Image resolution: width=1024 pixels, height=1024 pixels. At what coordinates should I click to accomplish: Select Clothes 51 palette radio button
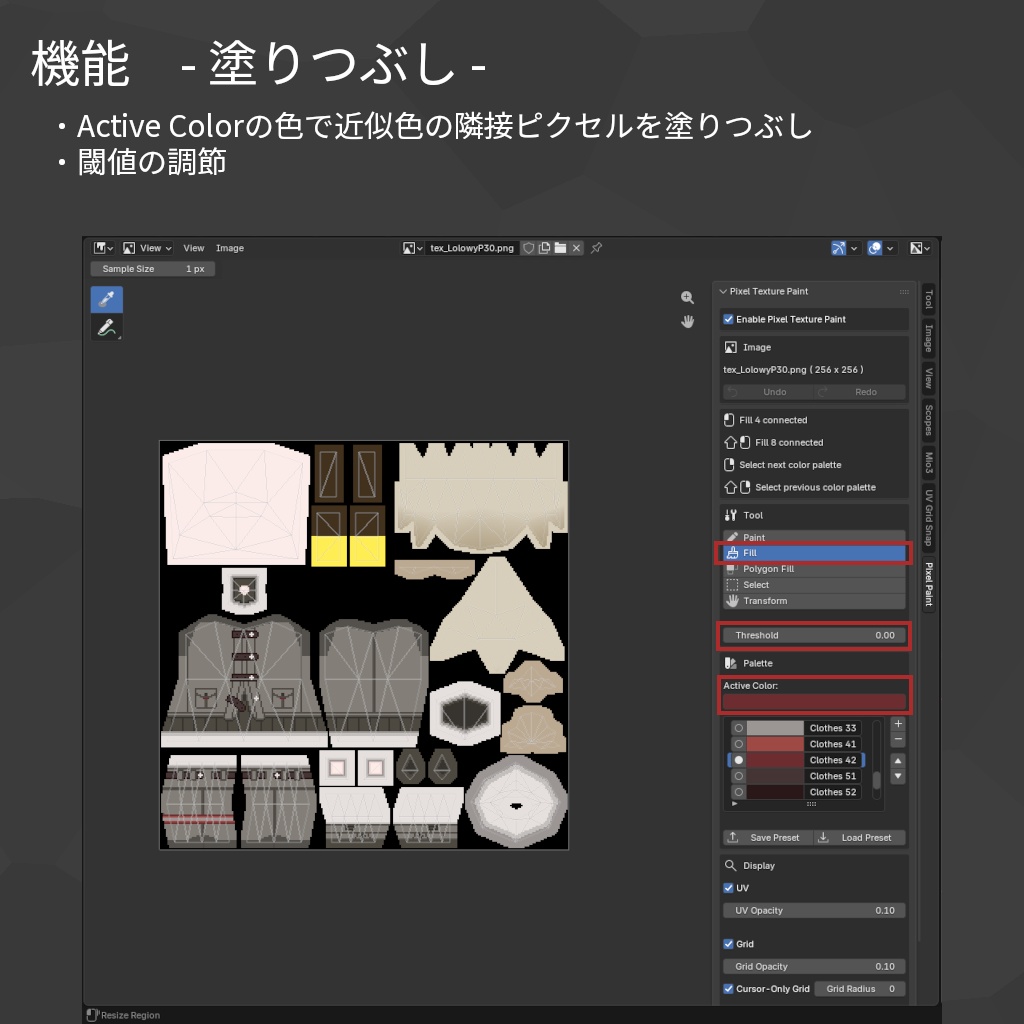click(739, 776)
